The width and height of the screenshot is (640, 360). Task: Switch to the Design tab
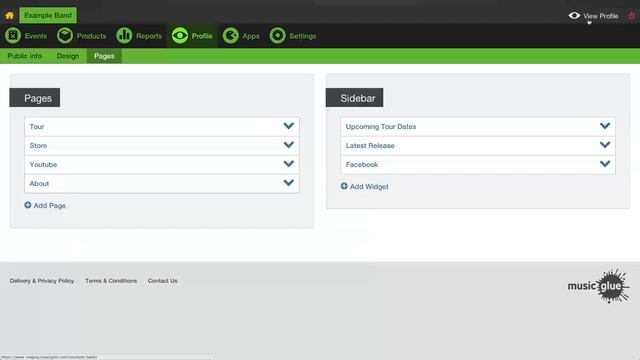pos(68,56)
